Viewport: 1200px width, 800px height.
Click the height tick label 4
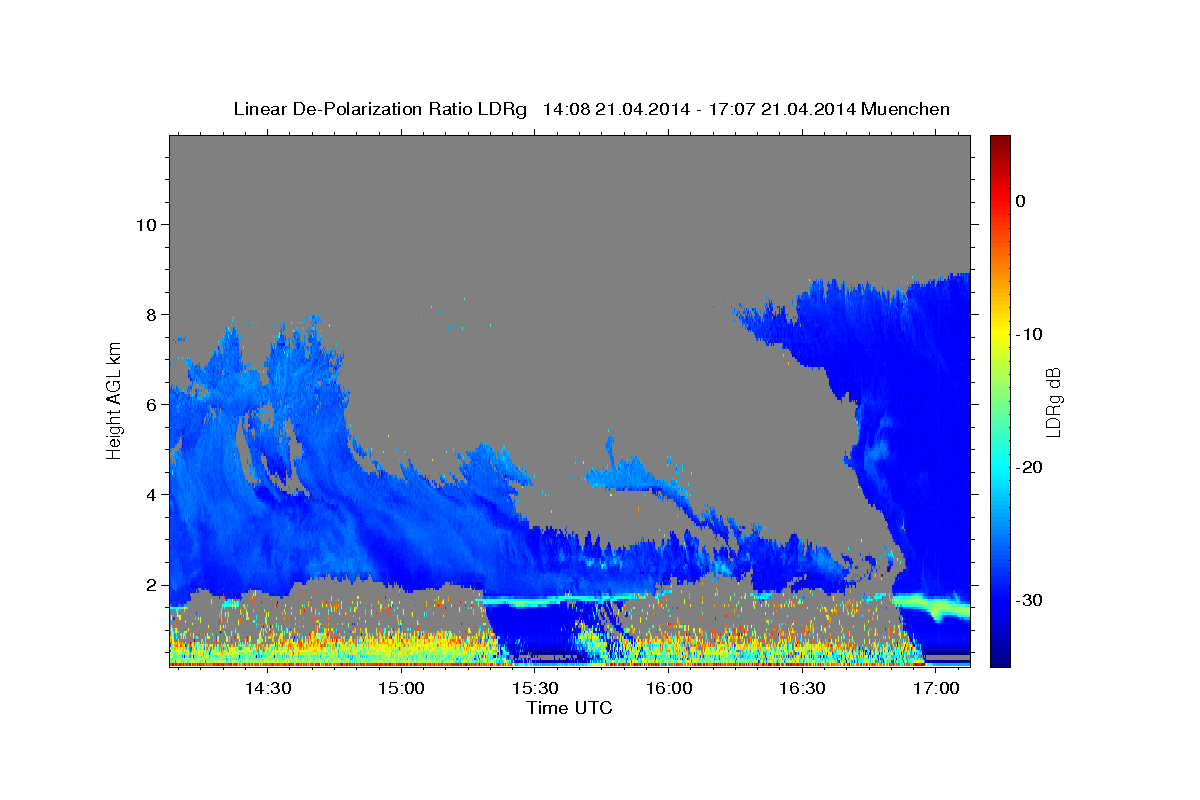pos(152,495)
